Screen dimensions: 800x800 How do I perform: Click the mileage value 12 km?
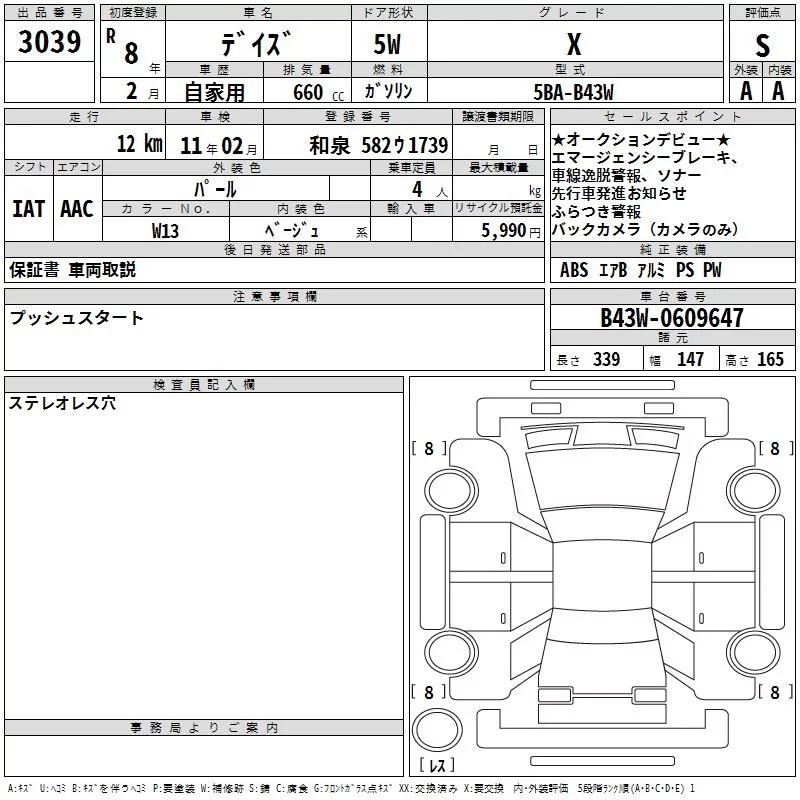[140, 143]
